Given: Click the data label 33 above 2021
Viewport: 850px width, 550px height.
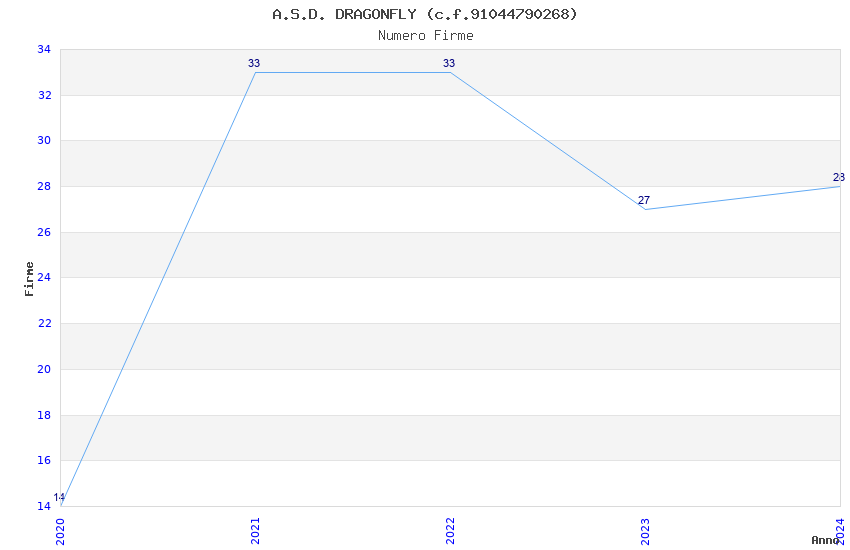Looking at the screenshot, I should 254,63.
